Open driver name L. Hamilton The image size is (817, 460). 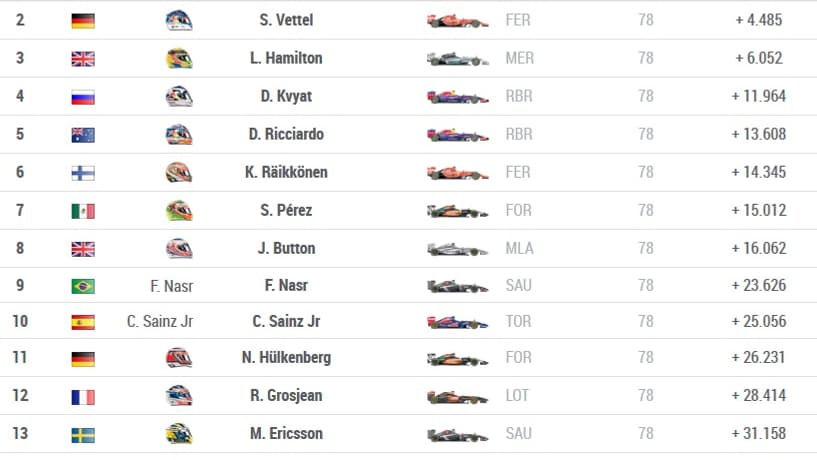coord(286,58)
